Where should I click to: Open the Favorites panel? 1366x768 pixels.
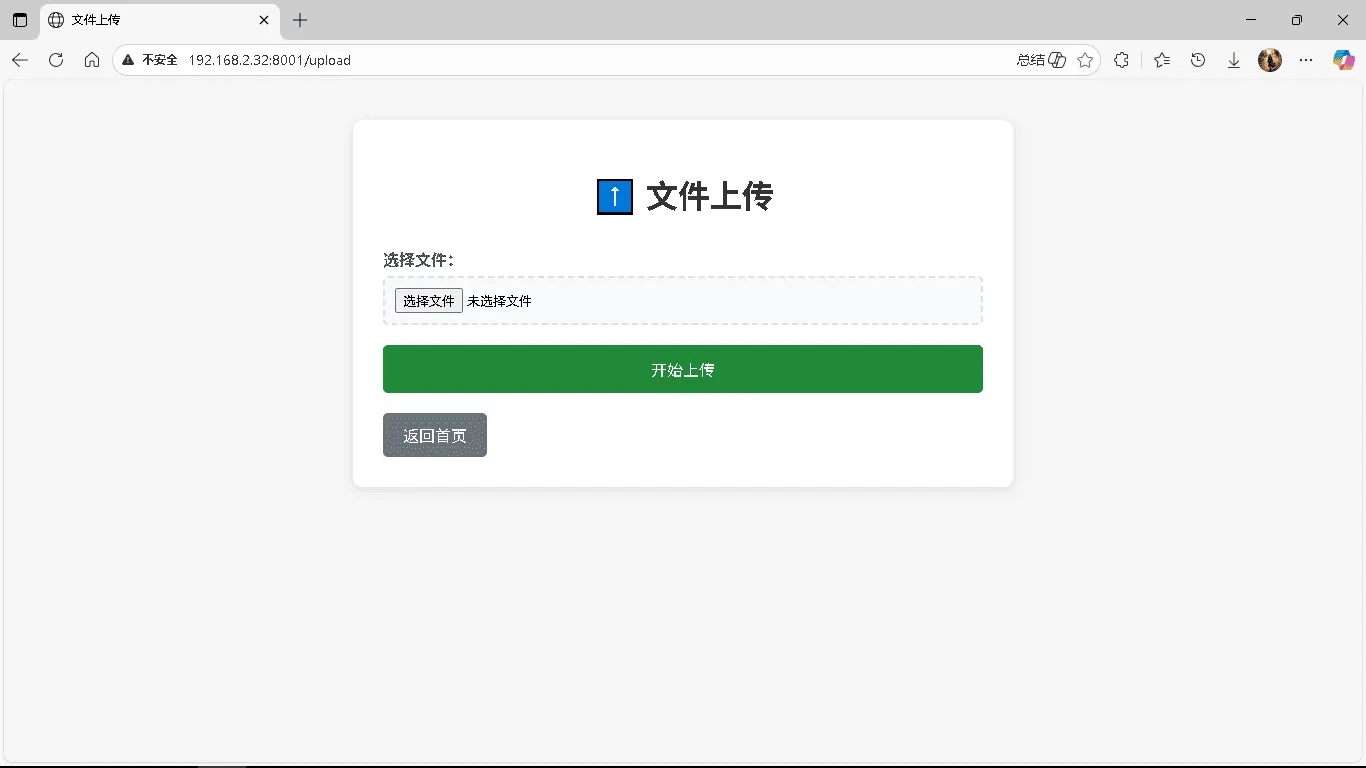coord(1160,60)
